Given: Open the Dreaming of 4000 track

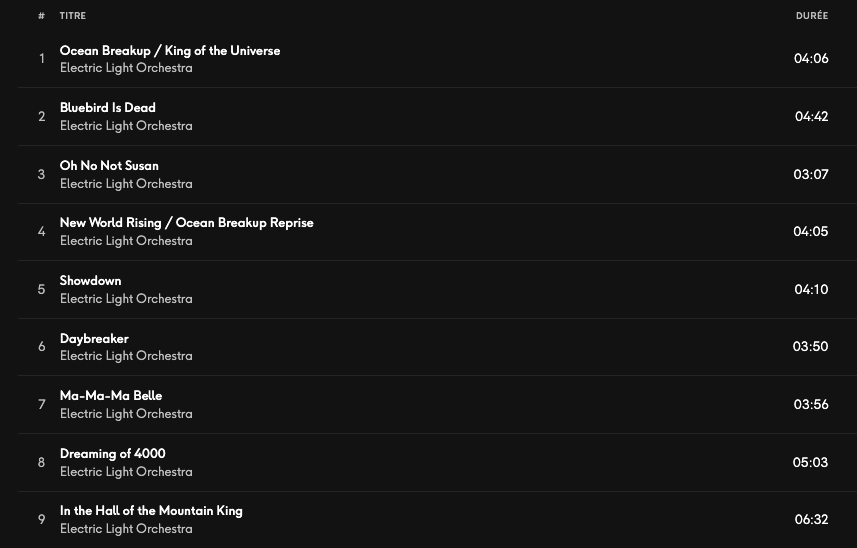Looking at the screenshot, I should pyautogui.click(x=112, y=454).
